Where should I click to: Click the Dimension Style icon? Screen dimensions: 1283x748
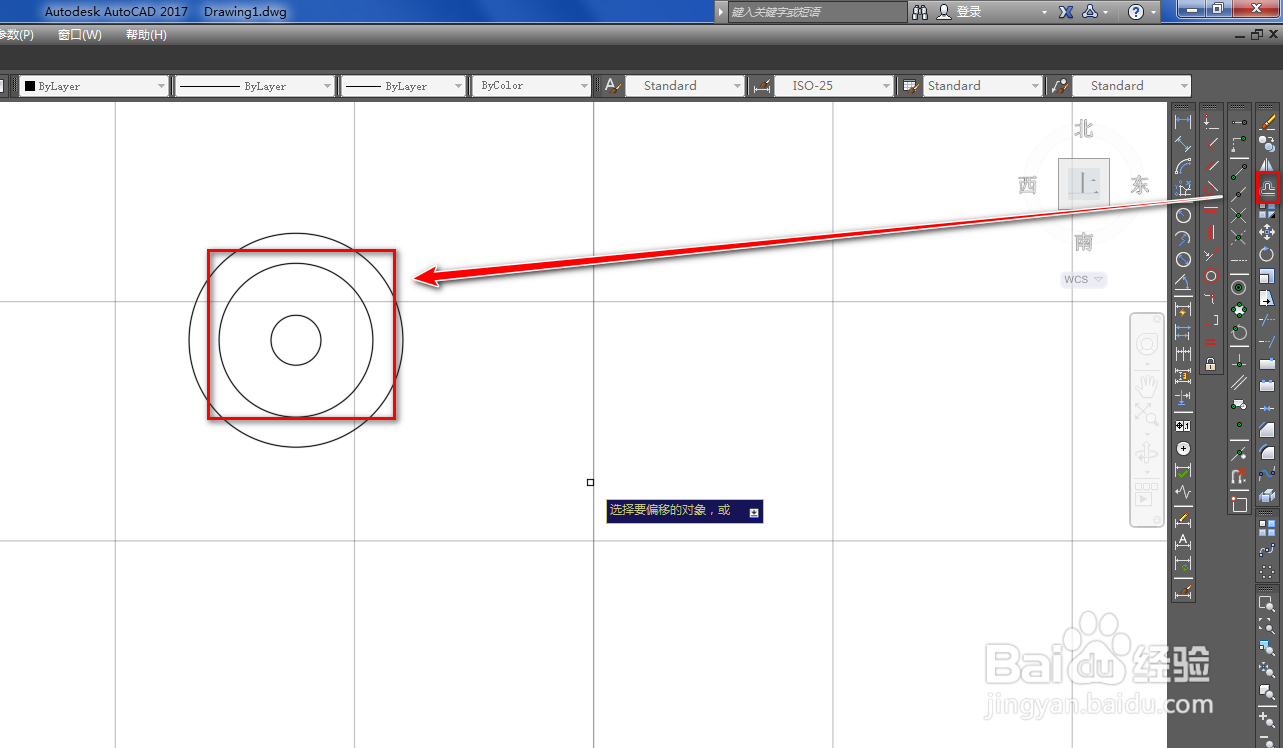click(x=761, y=86)
